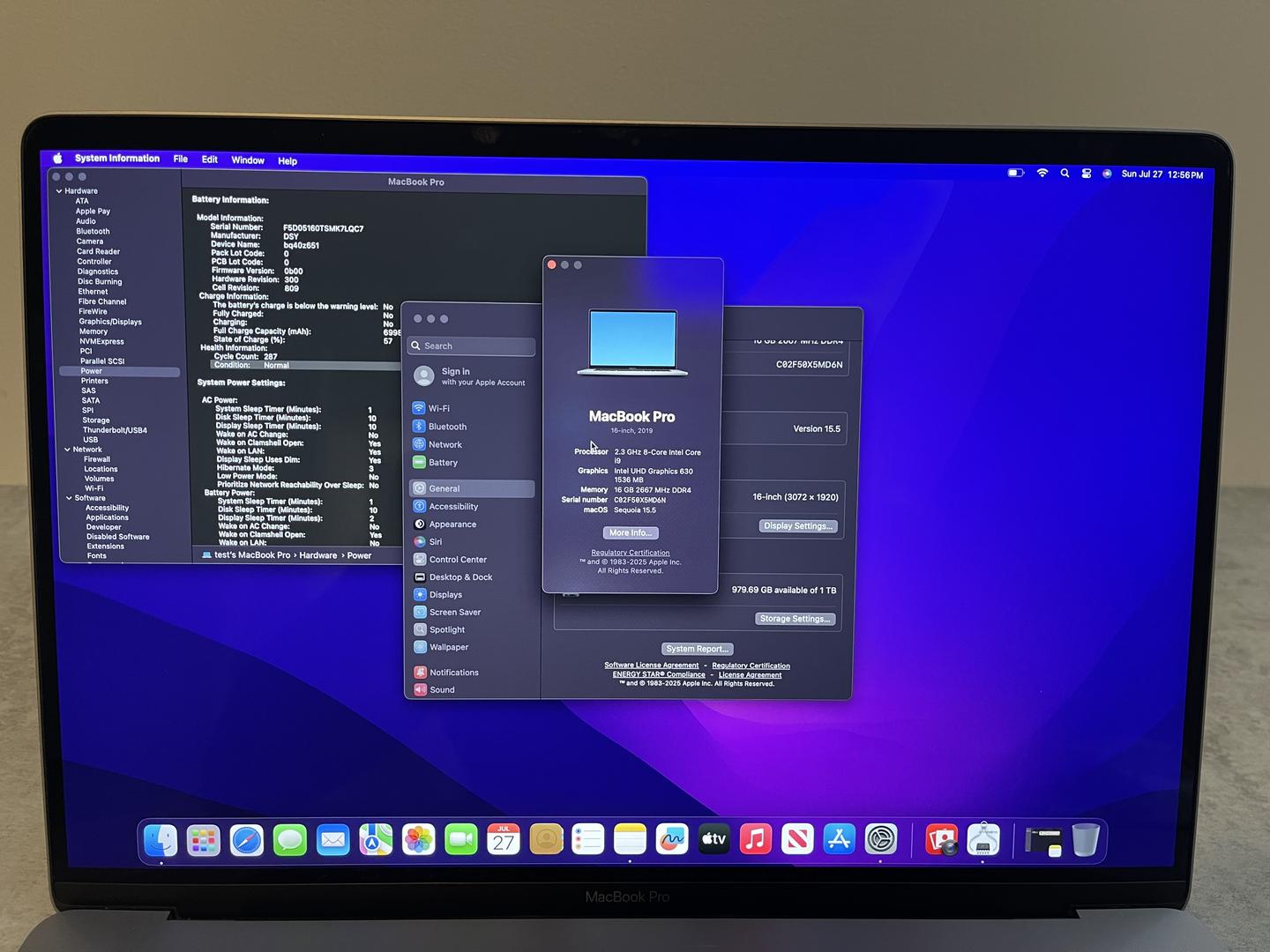Launch FaceTime from the Dock
Screen dimensions: 1270x952
click(461, 840)
